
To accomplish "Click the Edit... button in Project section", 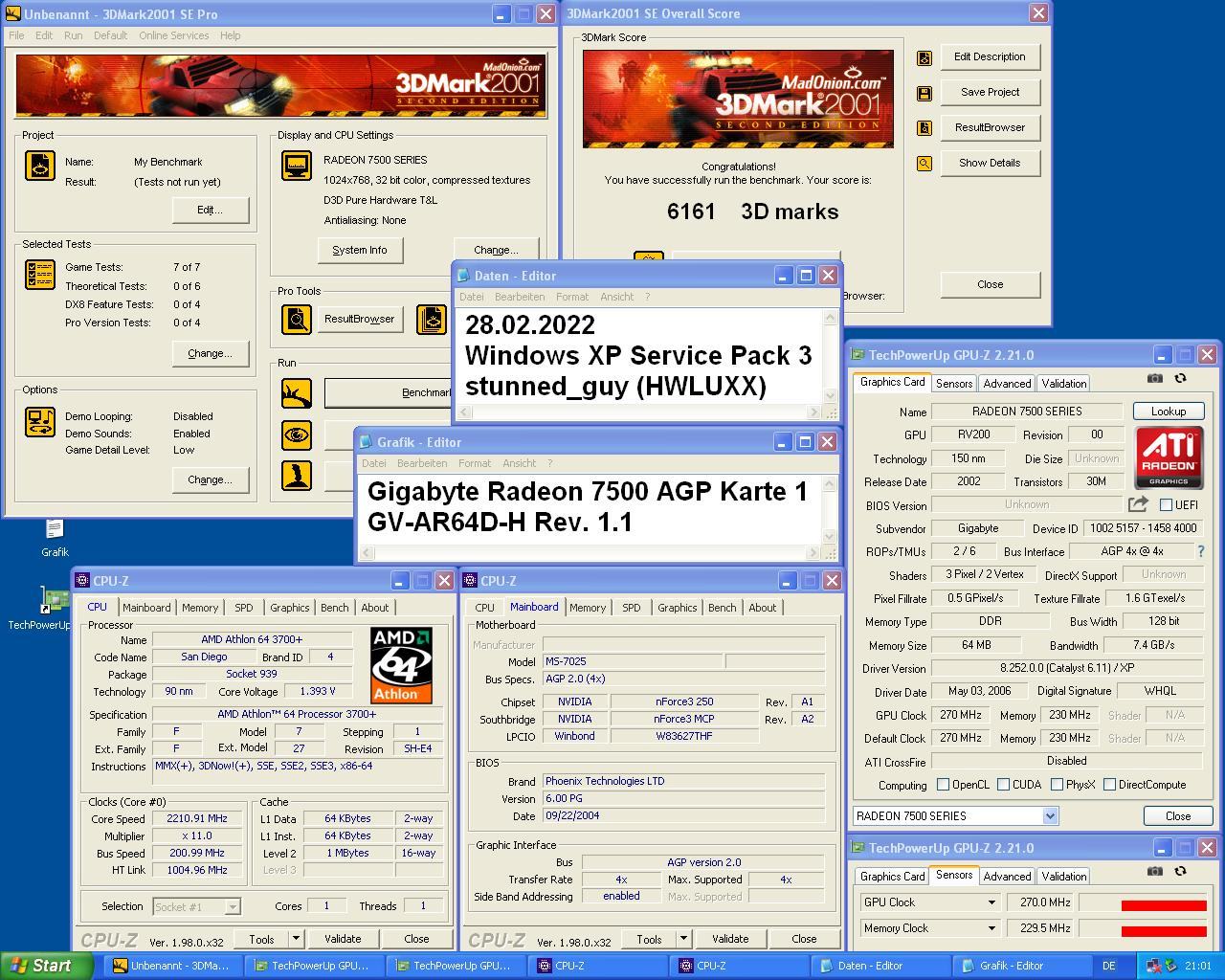I will point(211,210).
